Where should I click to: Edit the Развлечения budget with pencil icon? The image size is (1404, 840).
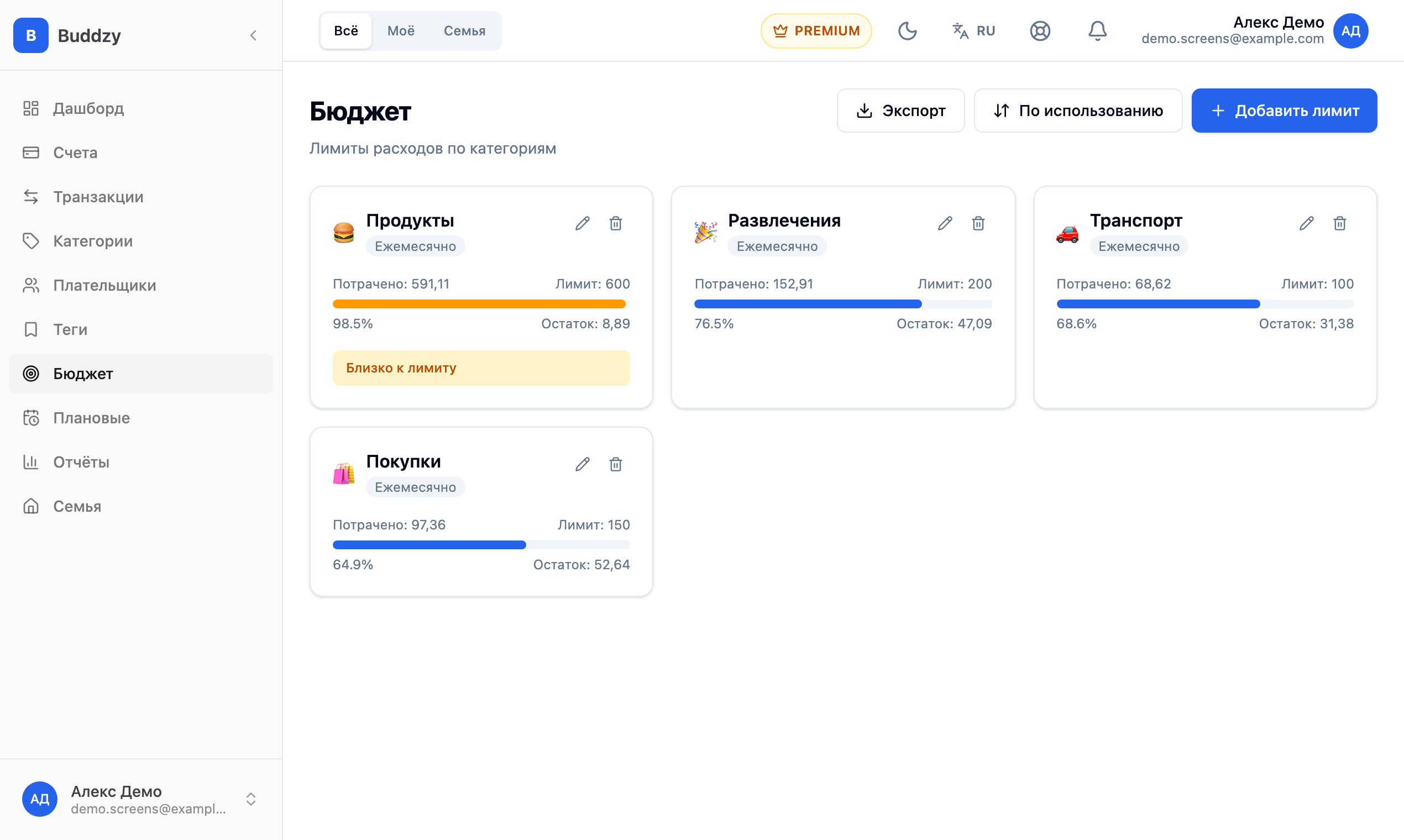pyautogui.click(x=945, y=224)
